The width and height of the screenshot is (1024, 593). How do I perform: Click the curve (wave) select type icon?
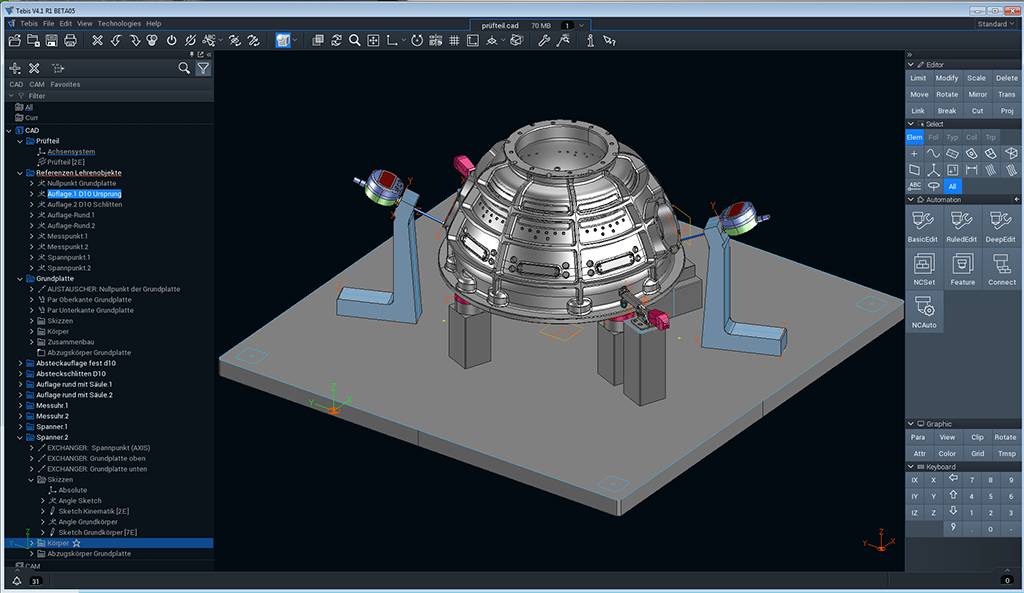point(933,153)
